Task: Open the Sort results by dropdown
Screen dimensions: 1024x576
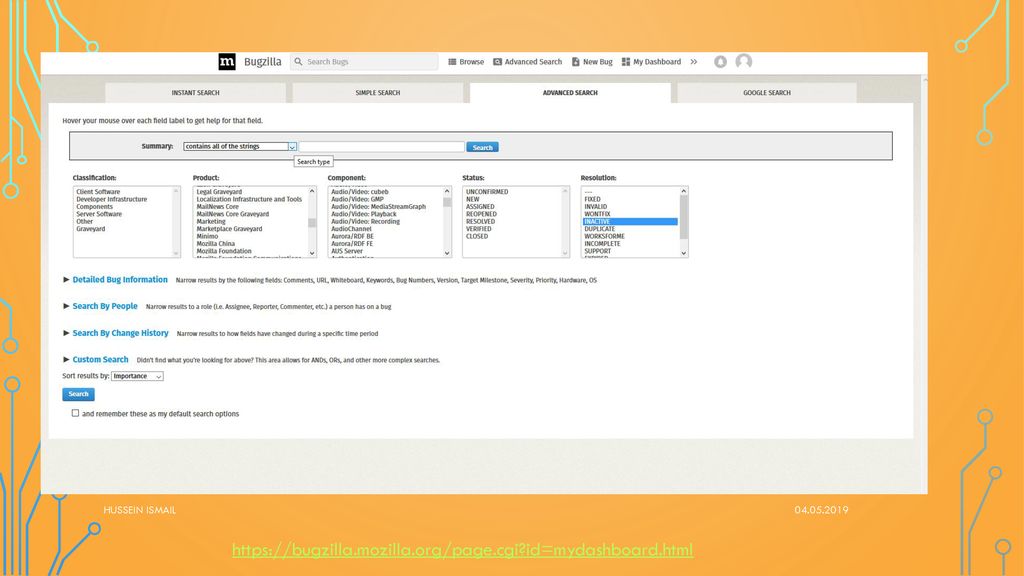Action: (x=137, y=376)
